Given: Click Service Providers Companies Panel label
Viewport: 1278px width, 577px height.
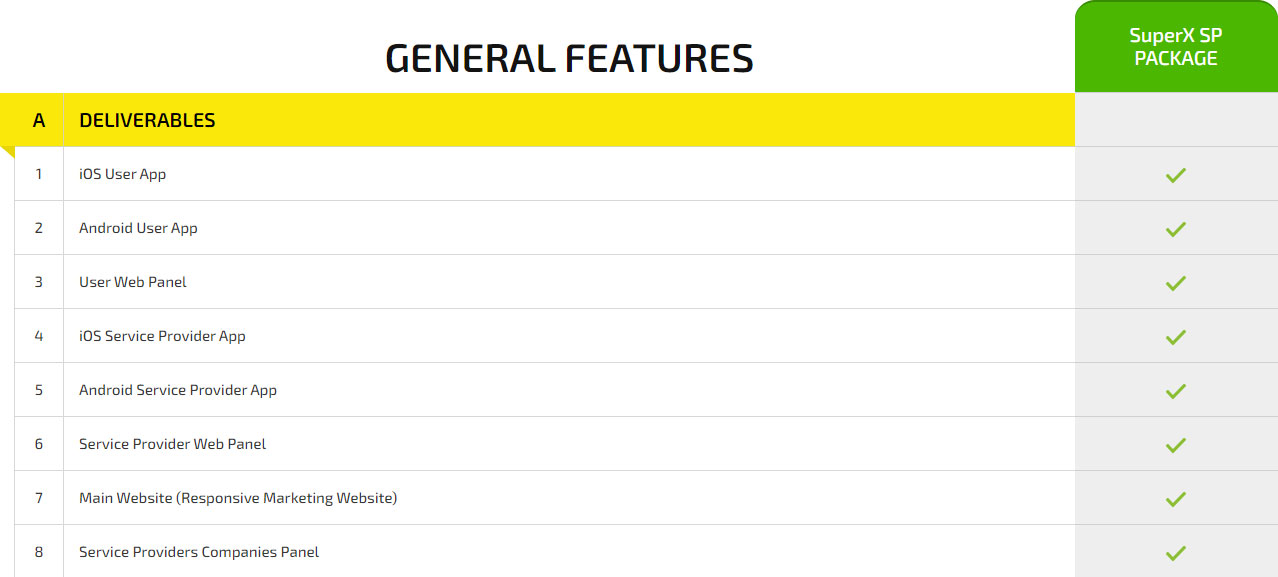Looking at the screenshot, I should click(x=199, y=552).
